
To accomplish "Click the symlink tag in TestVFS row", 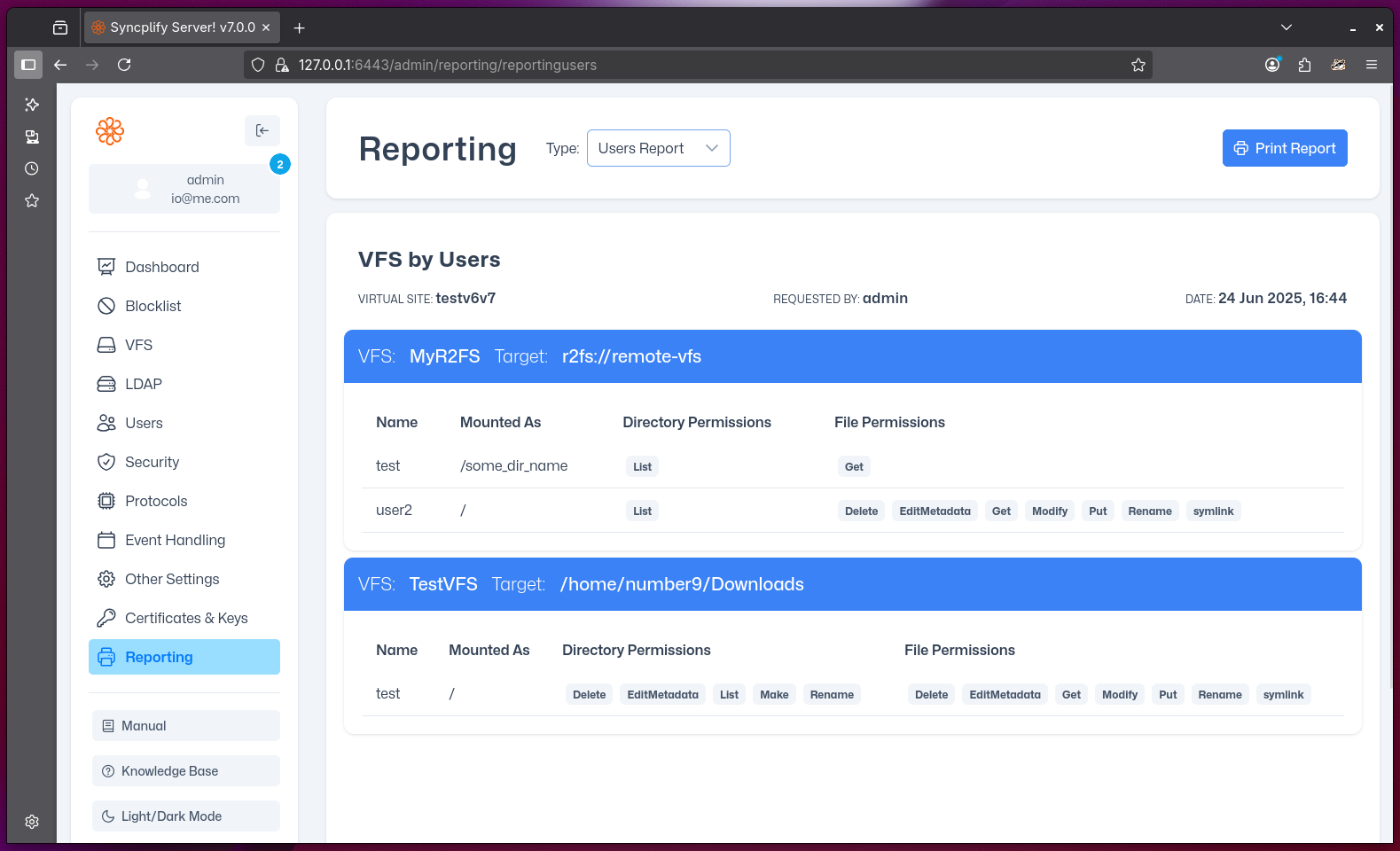I will click(x=1283, y=694).
